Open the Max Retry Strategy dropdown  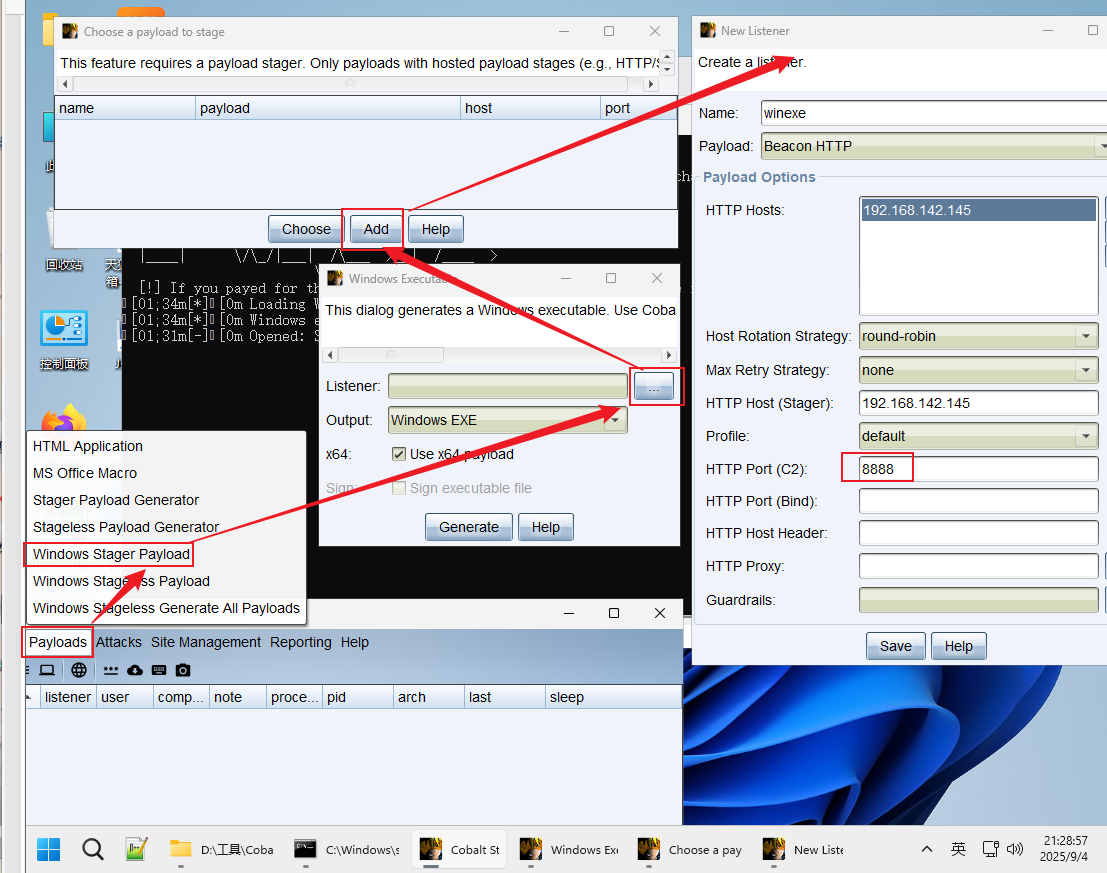click(1086, 370)
